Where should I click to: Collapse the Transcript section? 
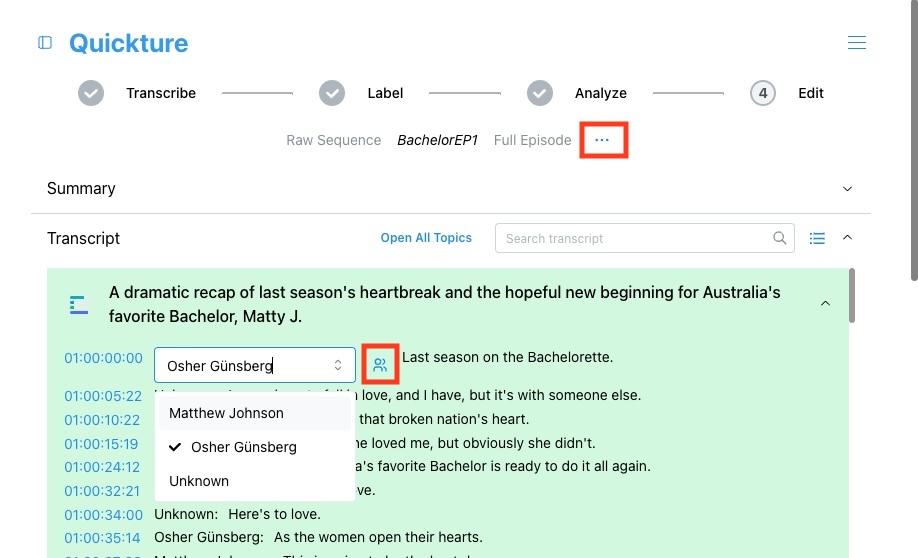(x=847, y=237)
